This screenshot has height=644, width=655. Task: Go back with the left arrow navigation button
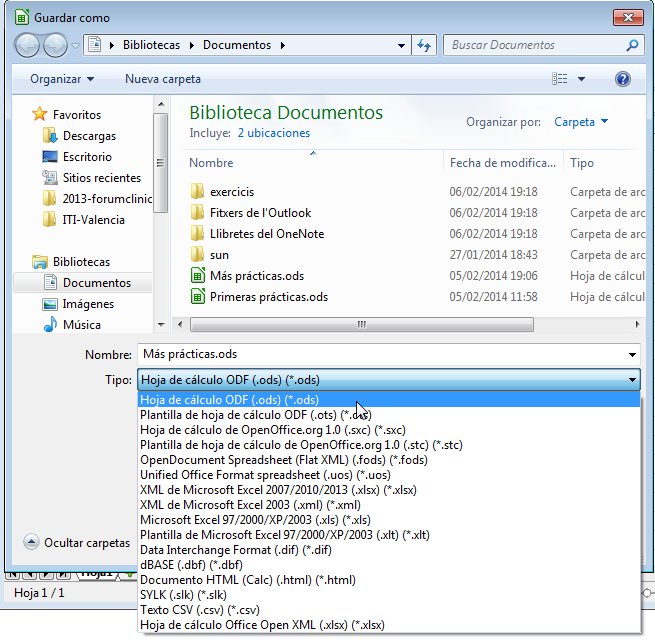pos(27,45)
